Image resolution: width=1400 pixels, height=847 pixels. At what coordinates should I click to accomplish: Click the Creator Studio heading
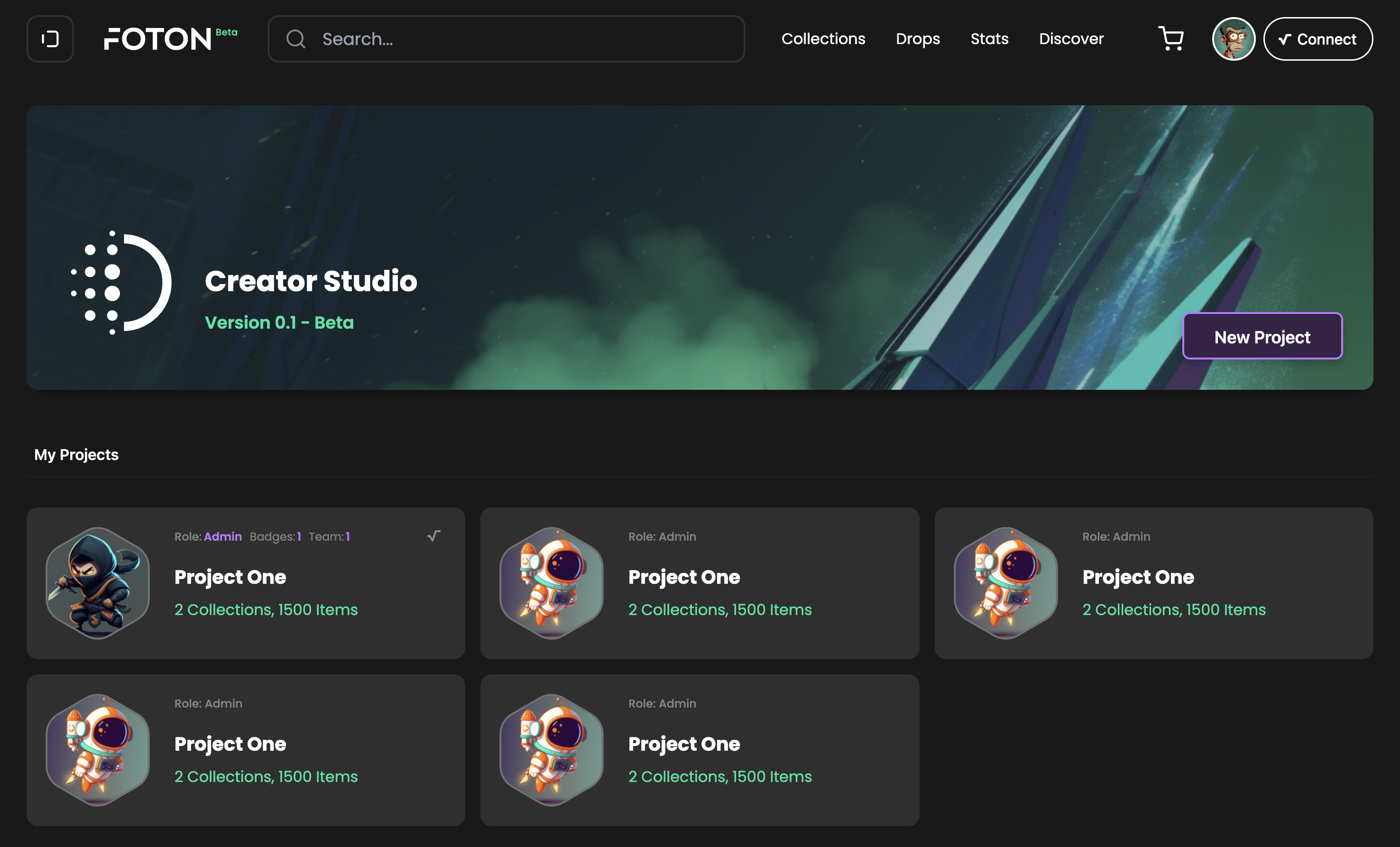click(311, 281)
